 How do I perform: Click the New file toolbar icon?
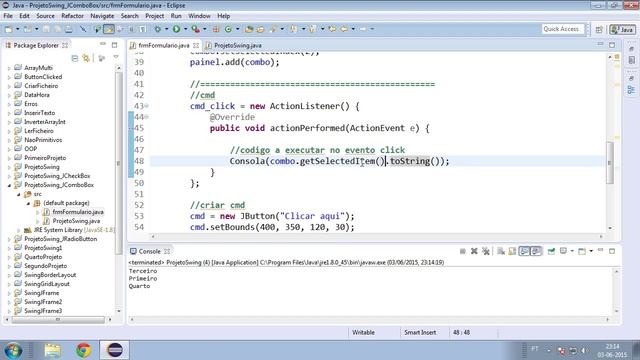coord(9,29)
